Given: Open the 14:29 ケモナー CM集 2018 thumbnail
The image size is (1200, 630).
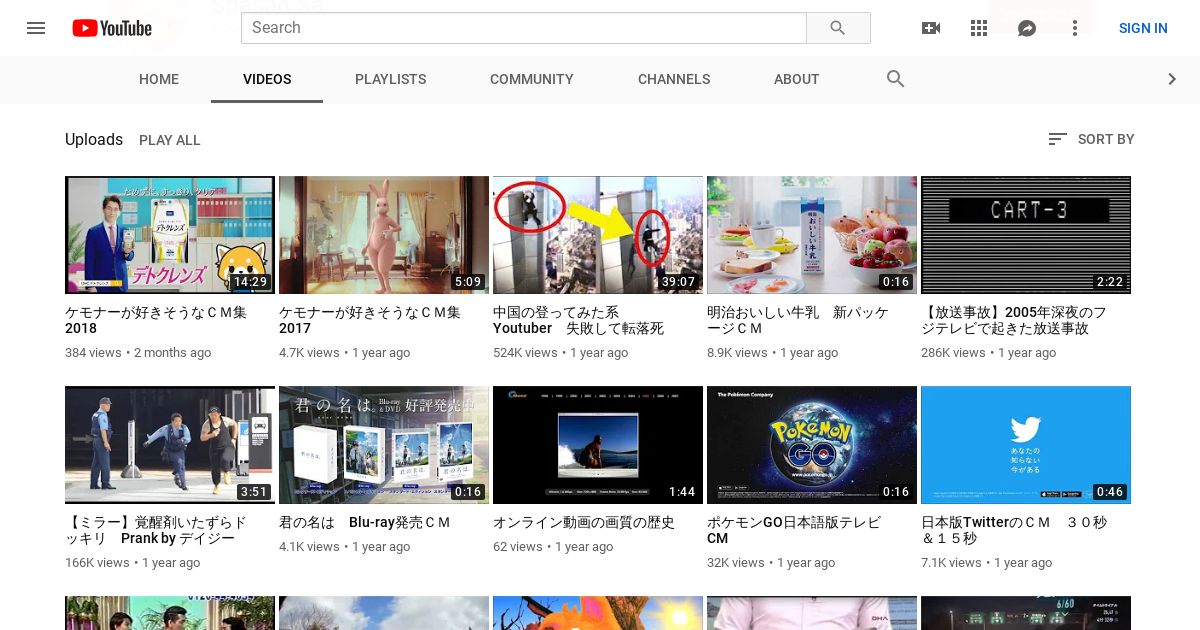Looking at the screenshot, I should coord(170,235).
